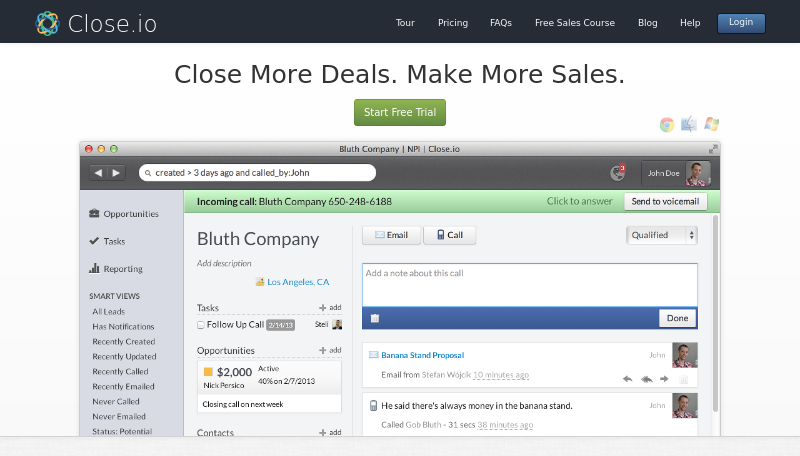Click Add description text
The image size is (800, 456).
pos(224,263)
